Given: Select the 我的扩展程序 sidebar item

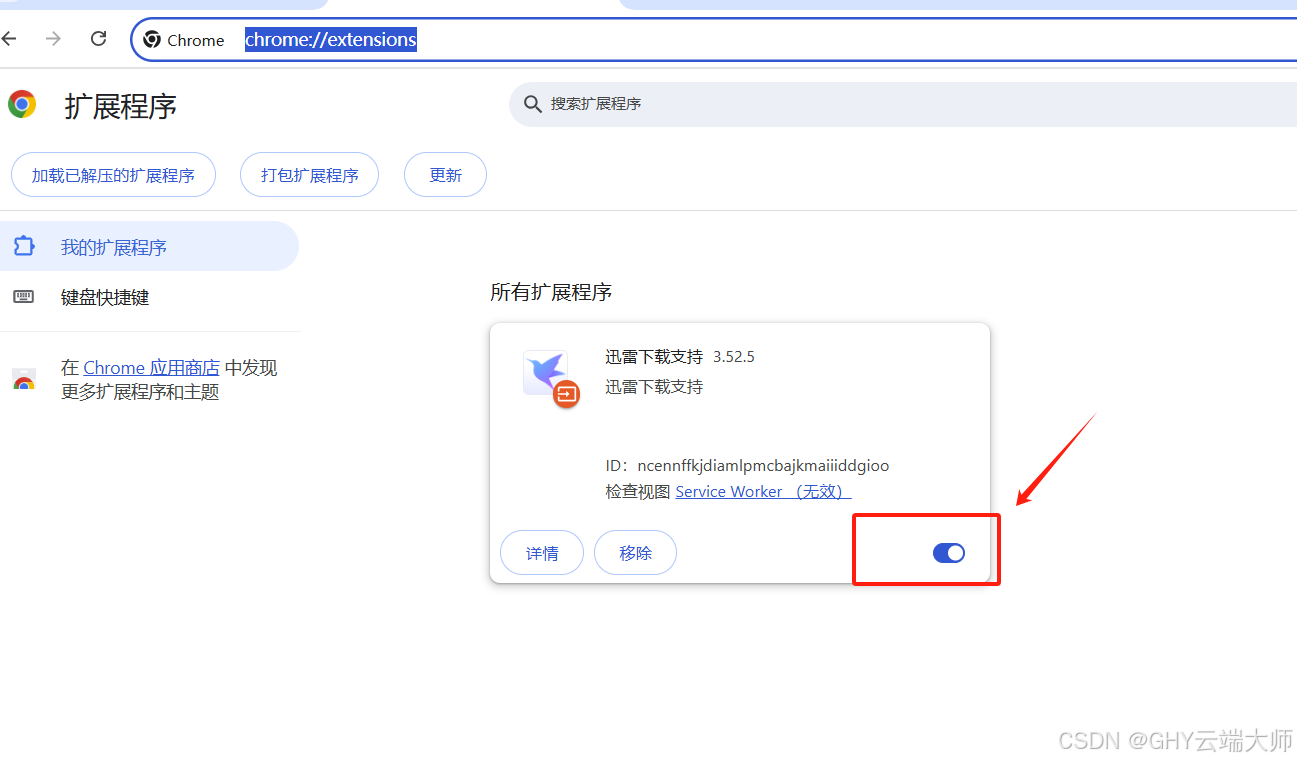Looking at the screenshot, I should (x=149, y=246).
